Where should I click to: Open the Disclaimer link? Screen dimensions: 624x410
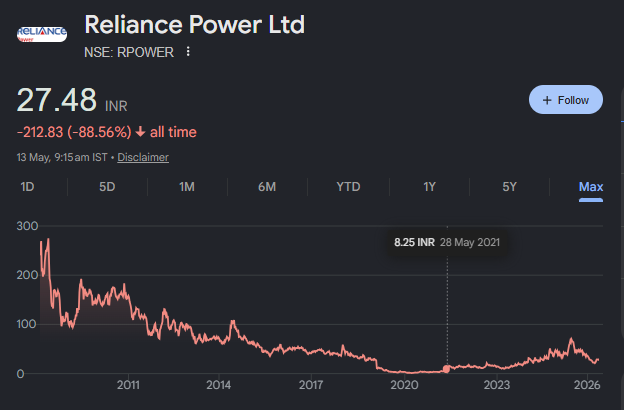[x=143, y=157]
